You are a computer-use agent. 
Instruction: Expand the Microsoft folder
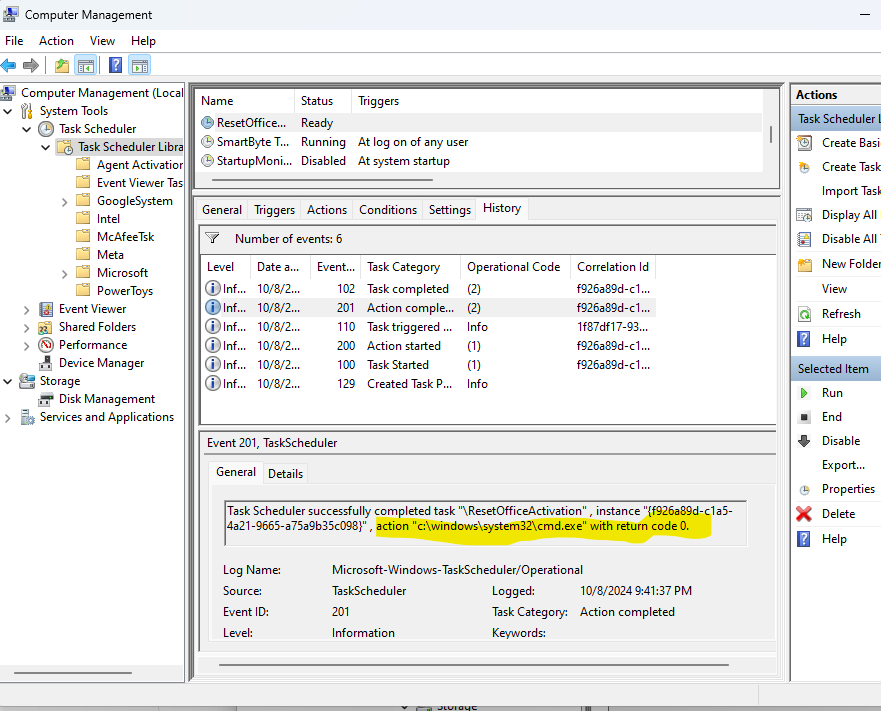point(64,273)
